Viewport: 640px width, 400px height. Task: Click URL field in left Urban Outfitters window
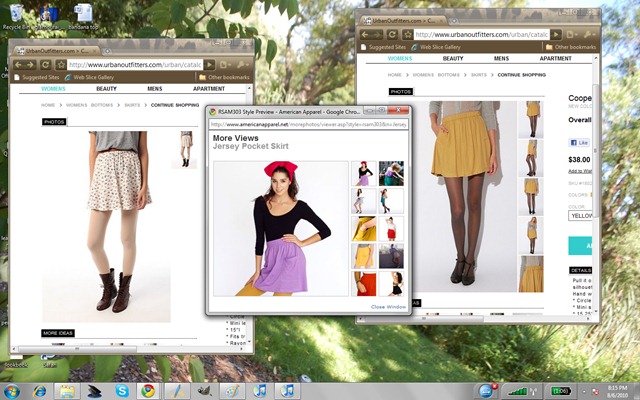(135, 64)
